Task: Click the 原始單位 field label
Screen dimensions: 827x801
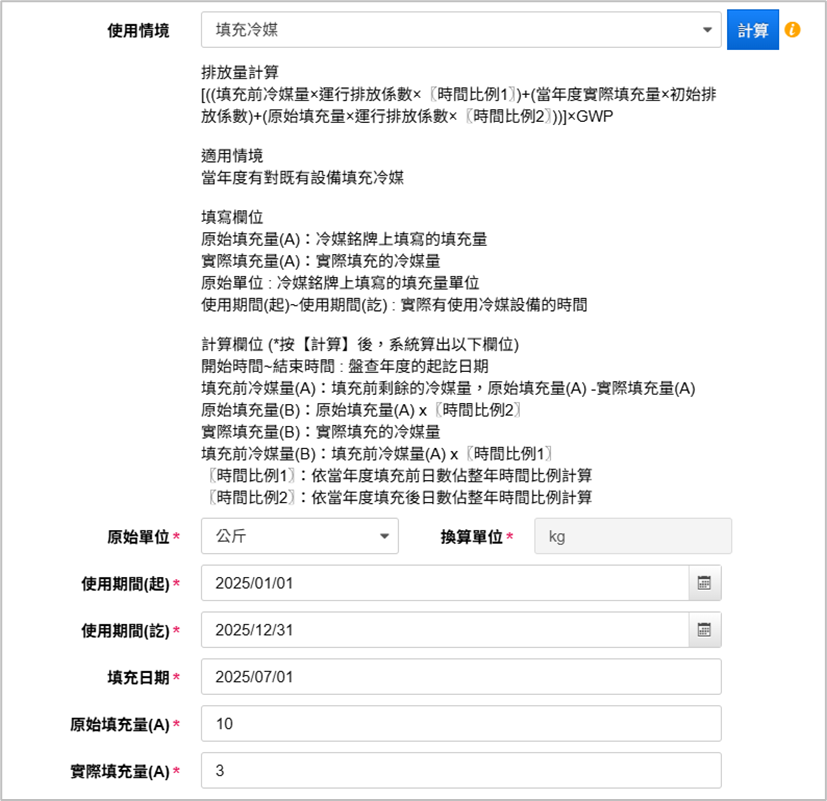Action: [138, 536]
